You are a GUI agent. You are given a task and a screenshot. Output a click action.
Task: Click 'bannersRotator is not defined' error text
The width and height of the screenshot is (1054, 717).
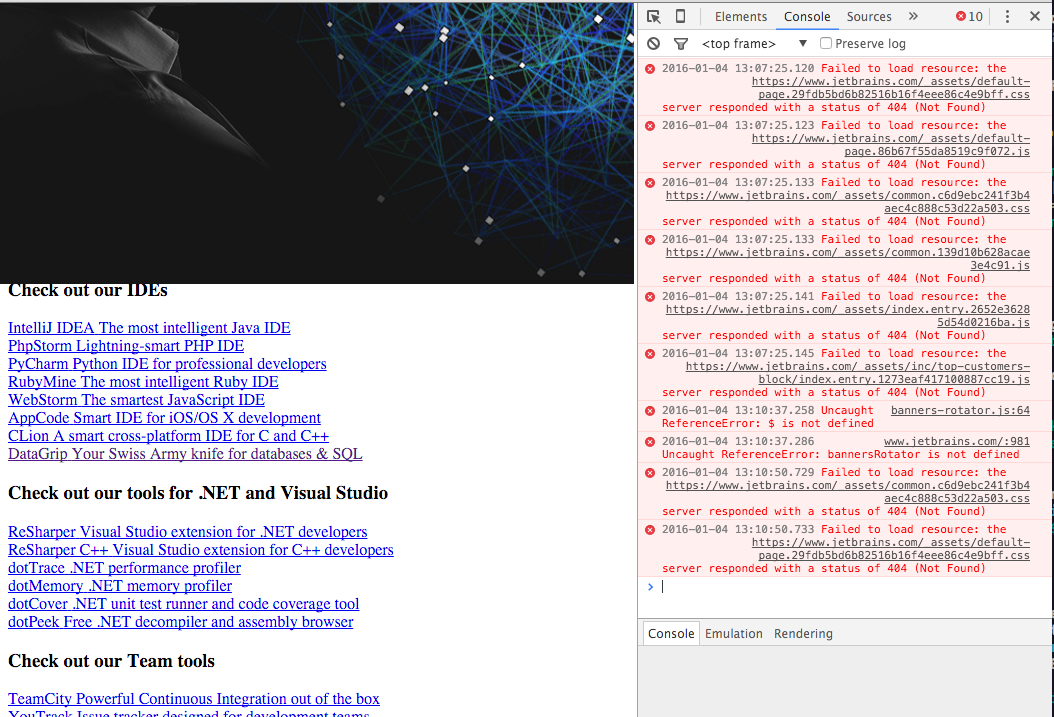point(923,454)
